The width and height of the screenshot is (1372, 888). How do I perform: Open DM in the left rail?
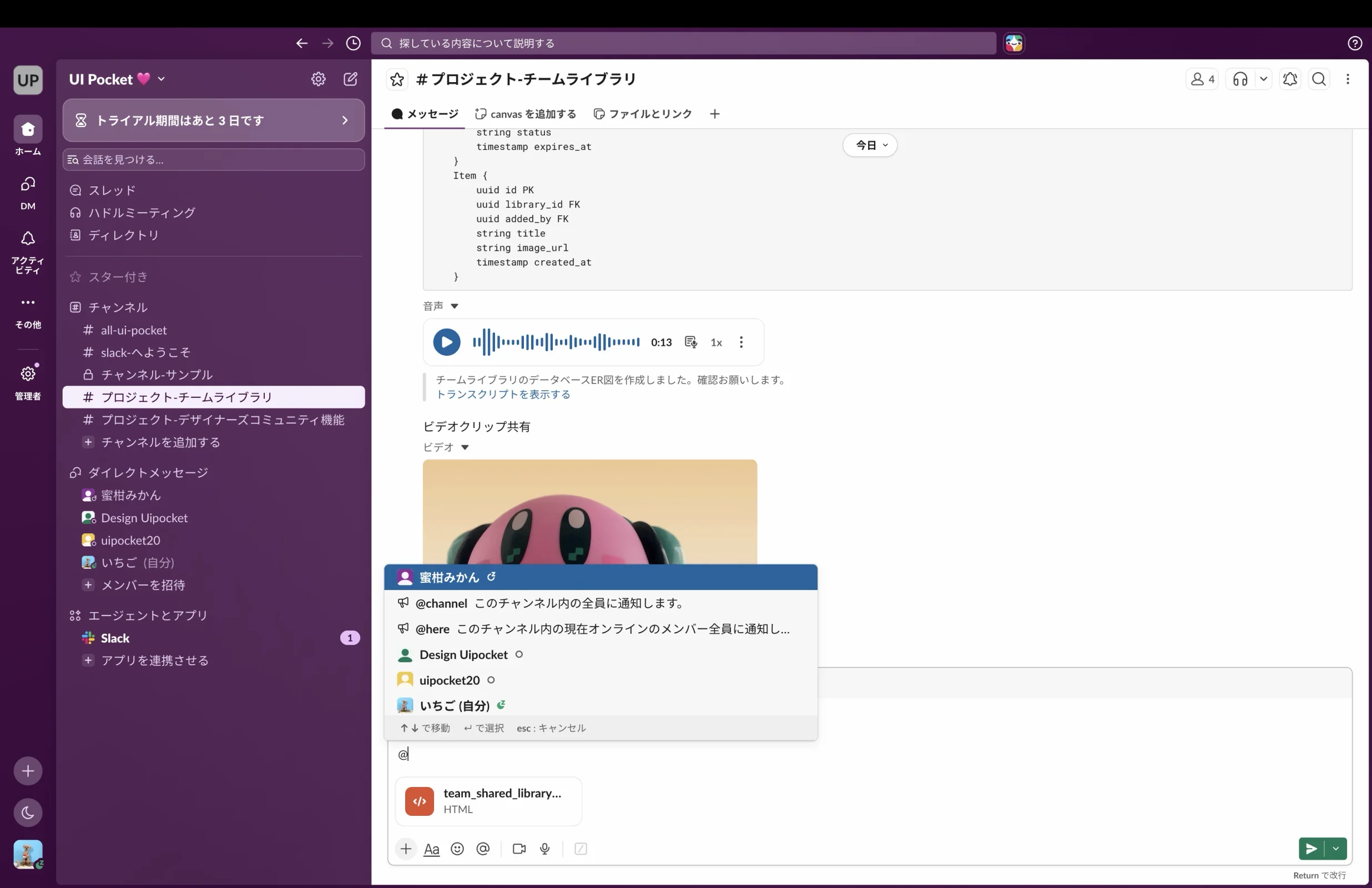[28, 193]
